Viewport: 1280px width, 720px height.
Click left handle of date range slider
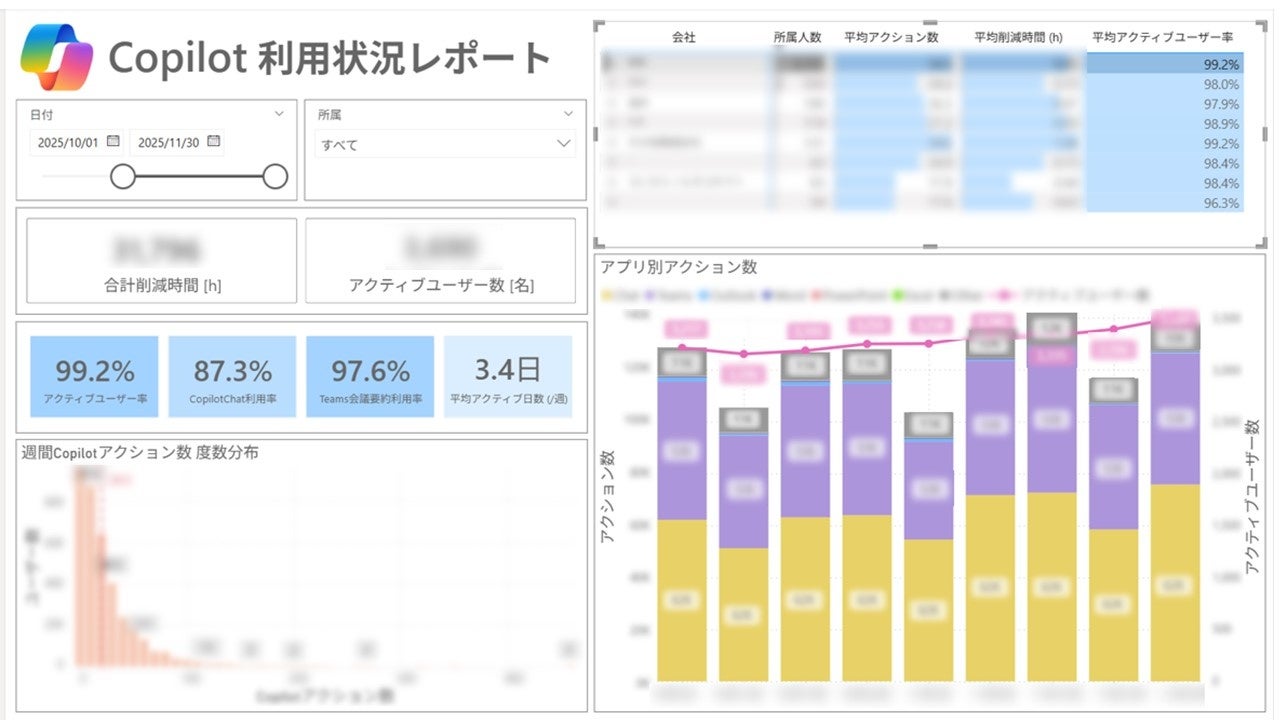[x=123, y=177]
